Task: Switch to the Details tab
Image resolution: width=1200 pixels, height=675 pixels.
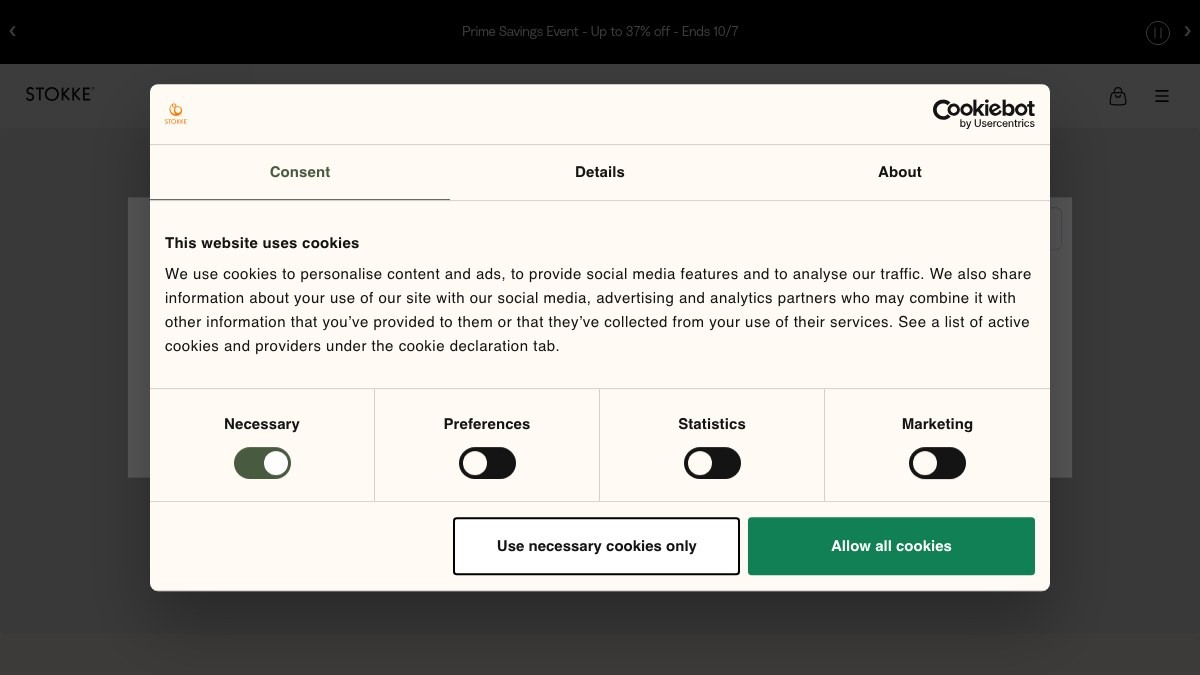Action: click(x=600, y=172)
